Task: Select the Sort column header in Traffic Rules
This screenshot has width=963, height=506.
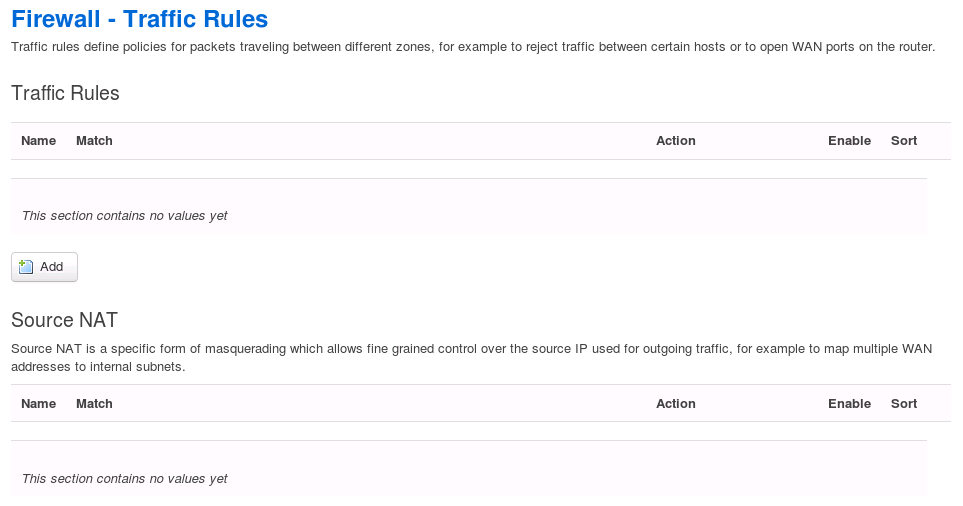Action: (x=903, y=141)
